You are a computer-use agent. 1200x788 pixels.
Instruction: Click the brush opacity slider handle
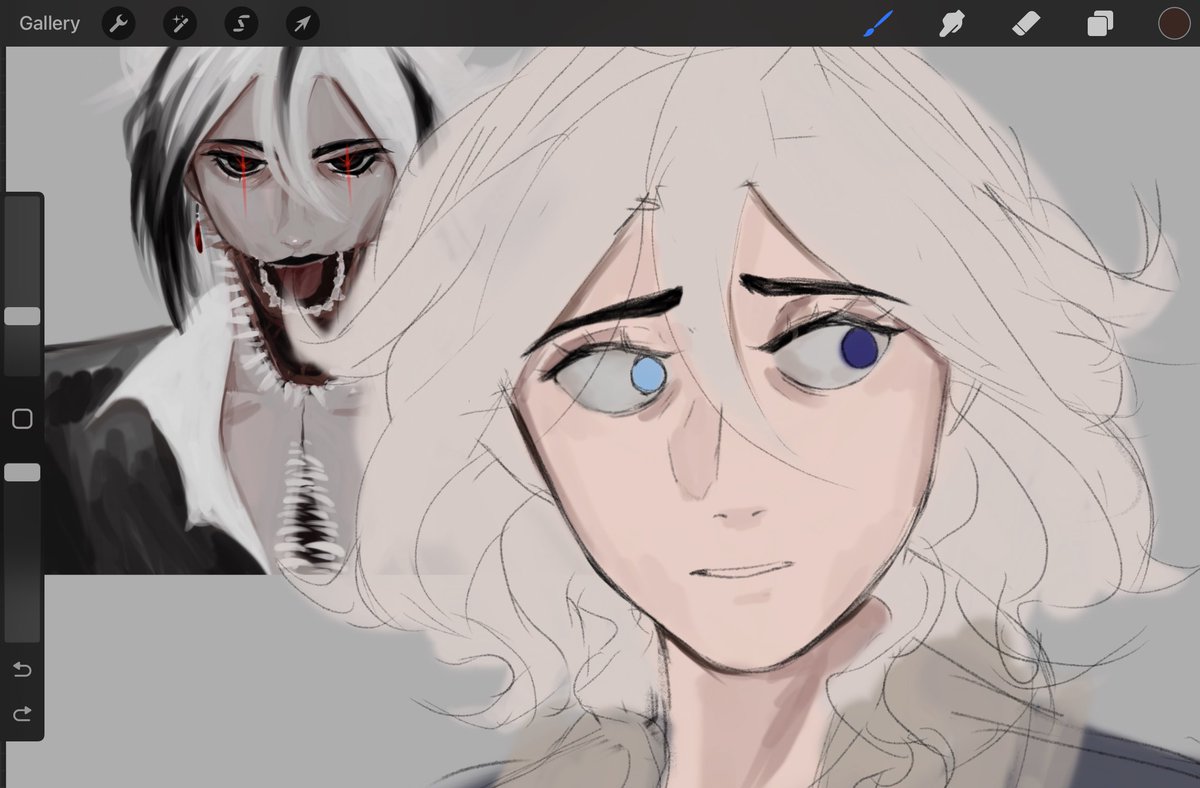click(x=22, y=472)
